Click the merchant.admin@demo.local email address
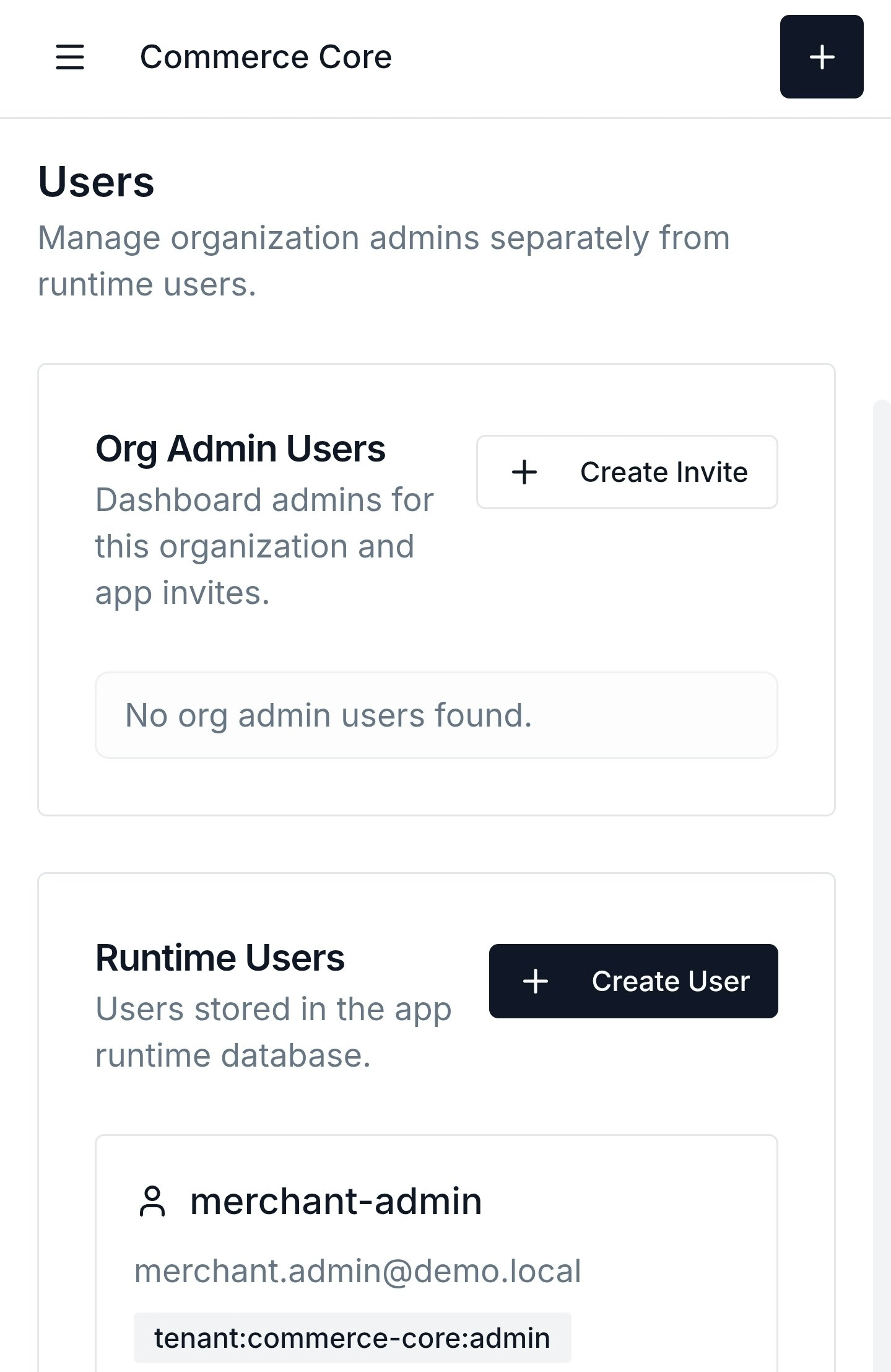 [x=357, y=1271]
